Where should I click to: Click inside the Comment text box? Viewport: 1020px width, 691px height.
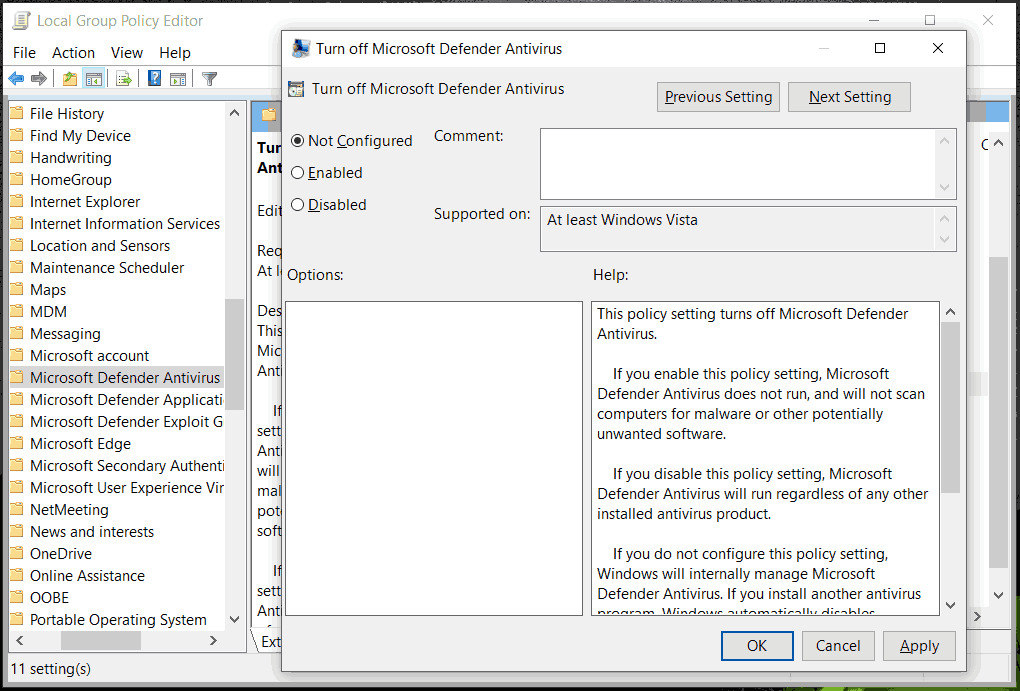coord(738,164)
